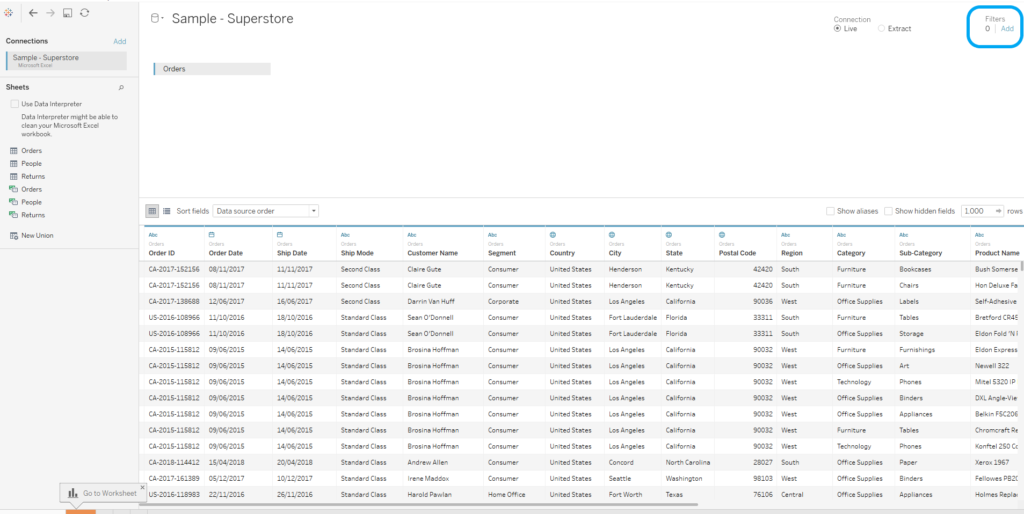Click the save icon in toolbar

click(67, 13)
